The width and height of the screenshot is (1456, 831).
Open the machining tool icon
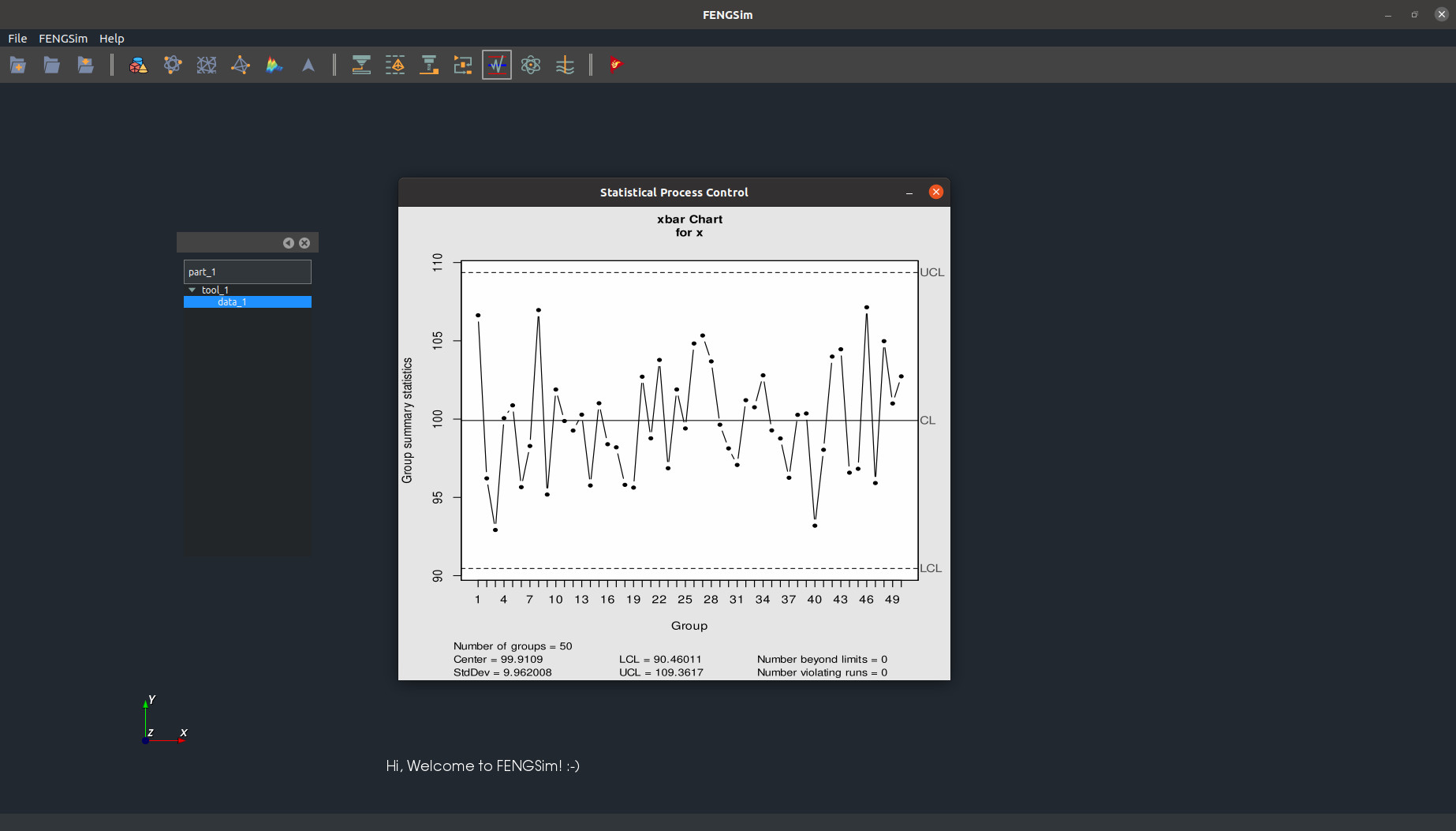point(429,66)
